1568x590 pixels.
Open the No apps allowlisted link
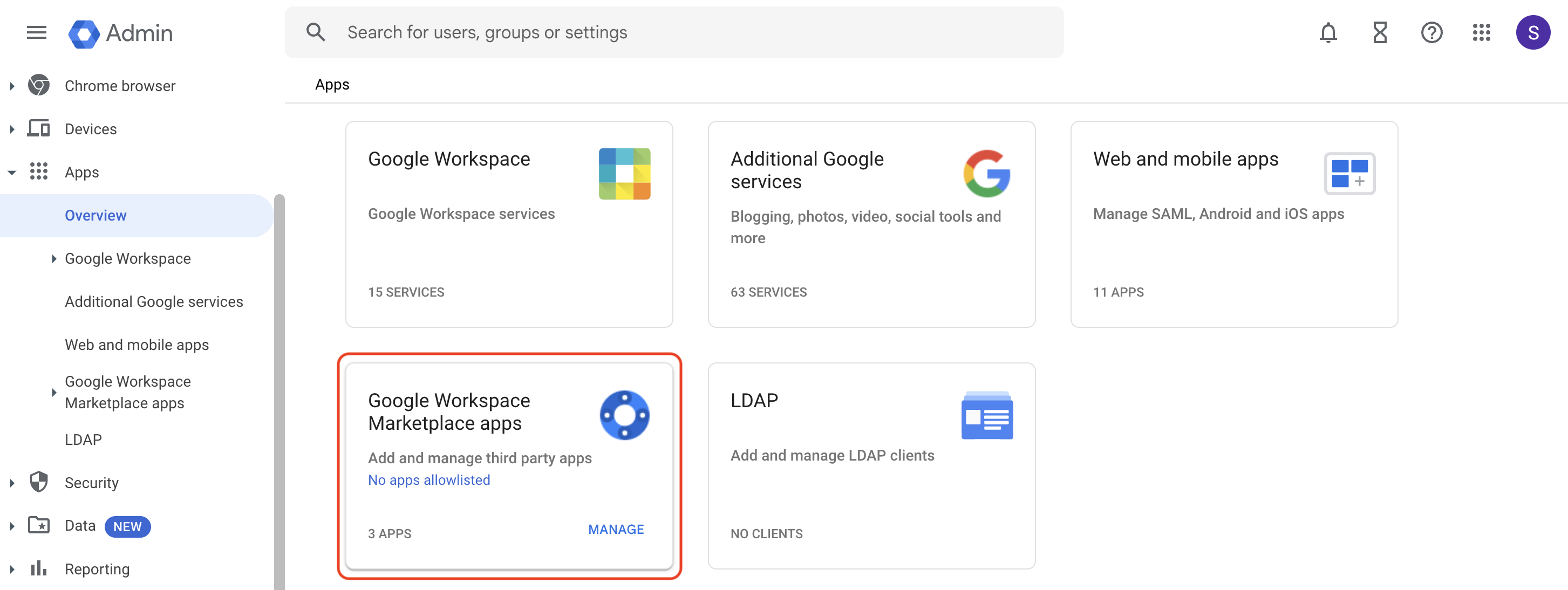[x=428, y=480]
